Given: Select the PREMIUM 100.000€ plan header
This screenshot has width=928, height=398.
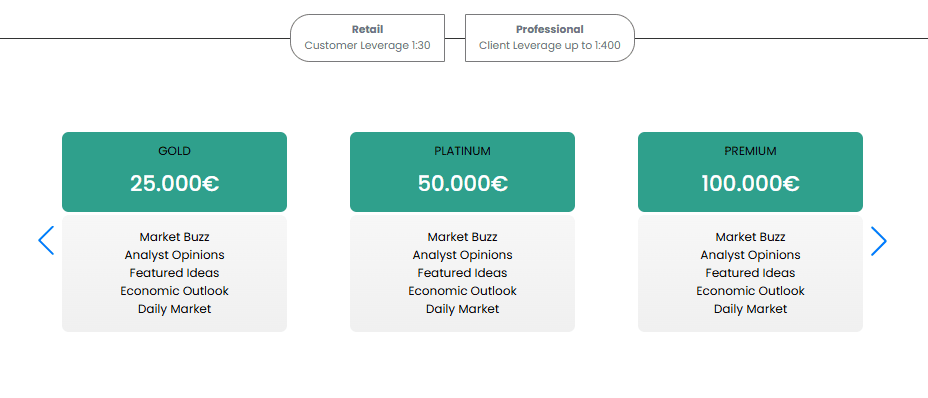Looking at the screenshot, I should tap(750, 172).
